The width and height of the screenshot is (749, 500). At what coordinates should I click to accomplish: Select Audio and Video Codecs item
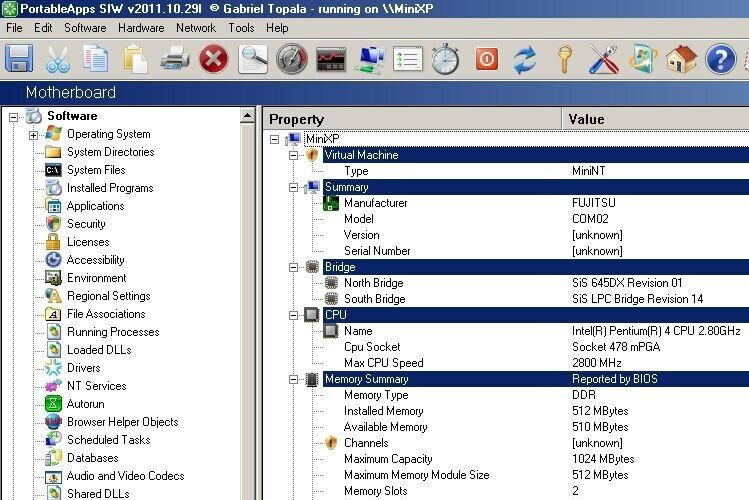pyautogui.click(x=125, y=476)
